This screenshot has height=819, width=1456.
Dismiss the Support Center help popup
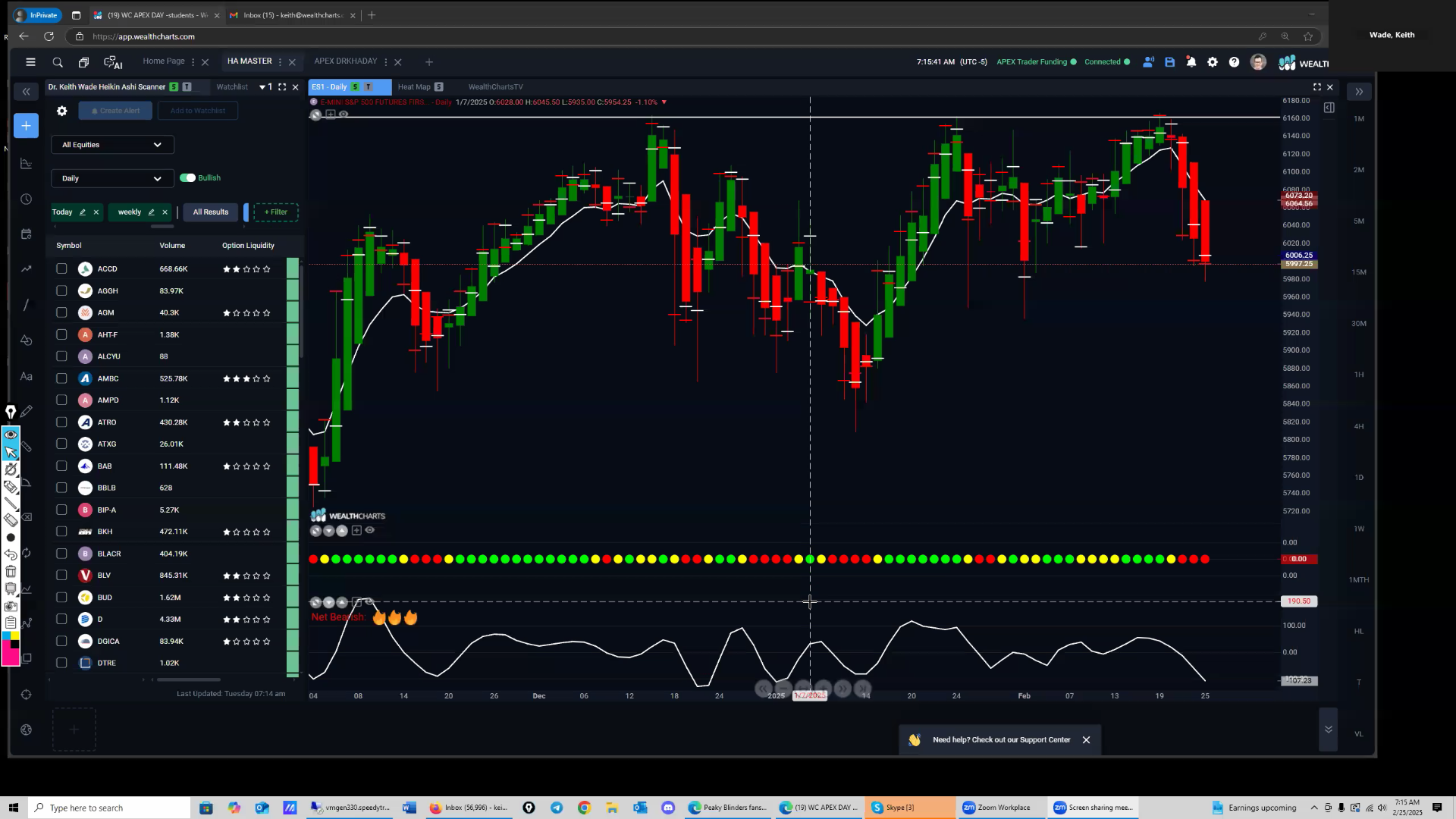click(x=1086, y=740)
